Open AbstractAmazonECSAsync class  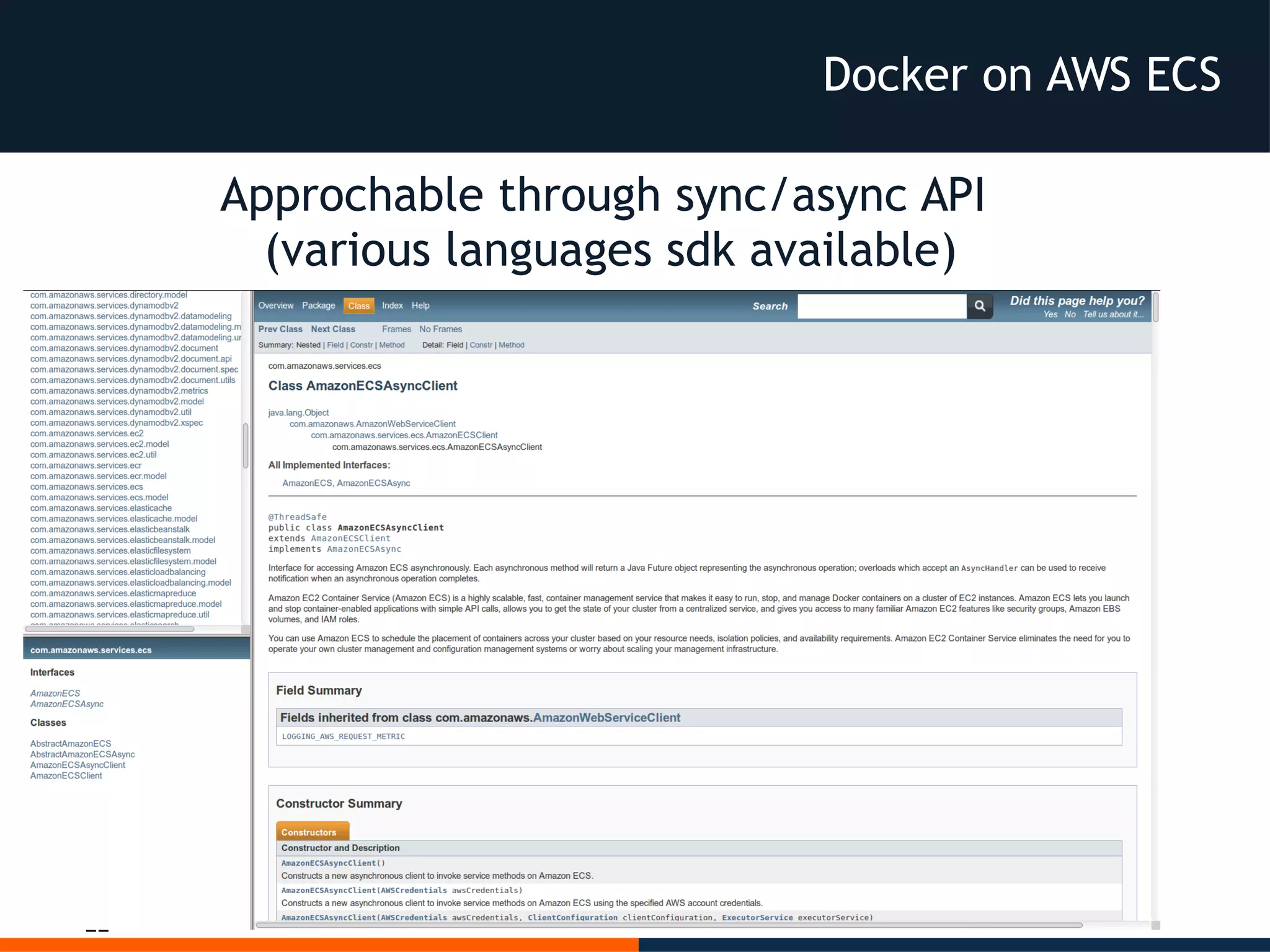[82, 754]
